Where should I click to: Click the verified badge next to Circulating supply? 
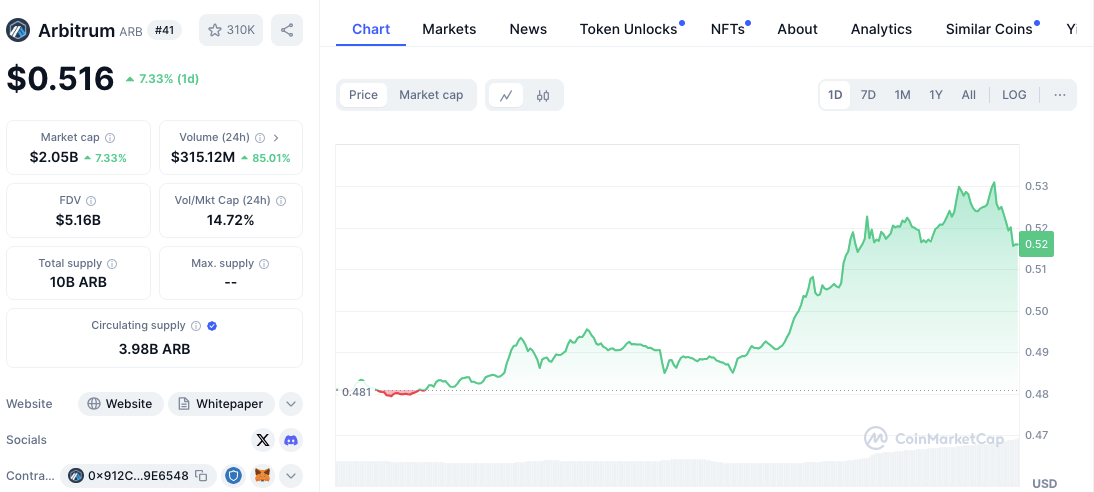(x=212, y=326)
